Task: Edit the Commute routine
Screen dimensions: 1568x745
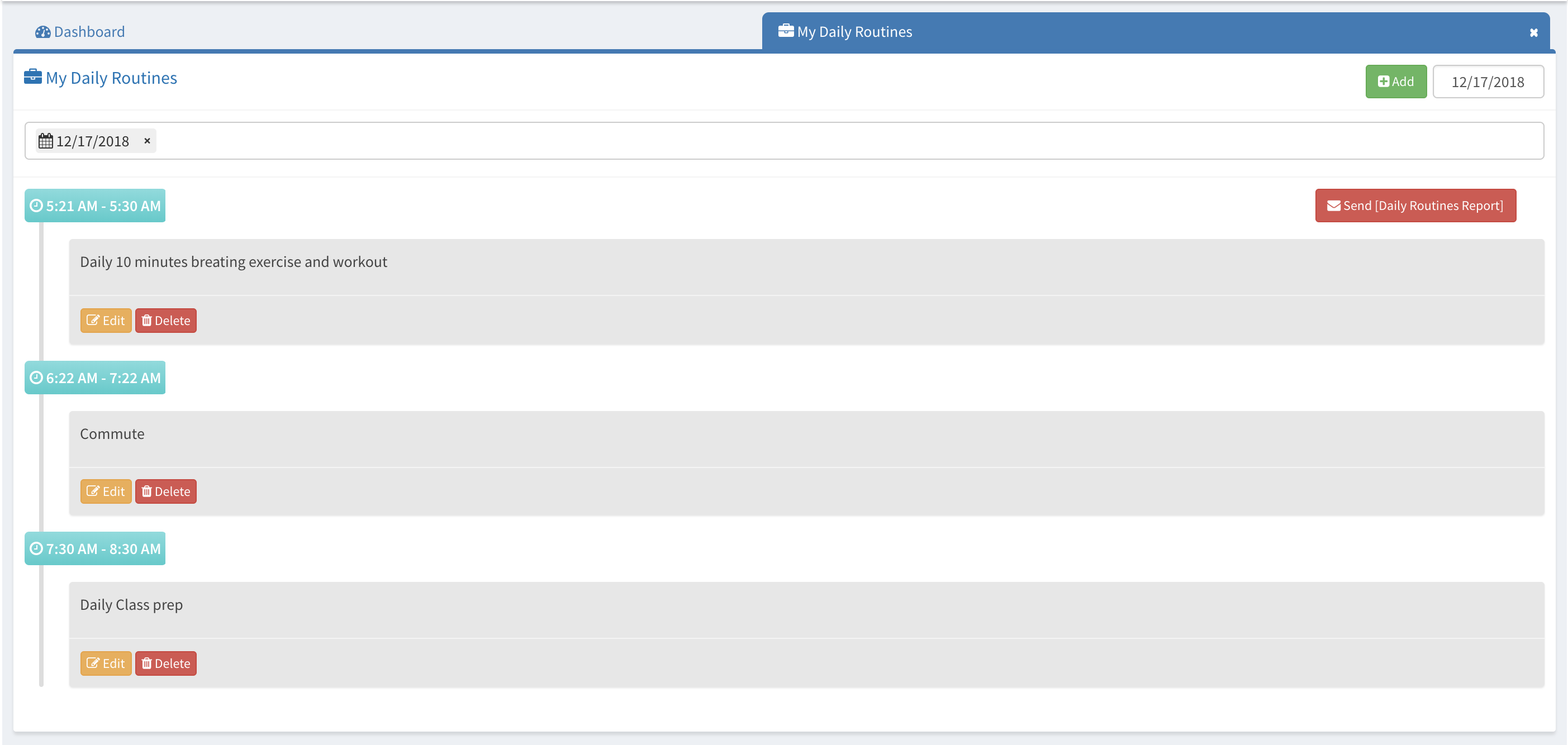Action: click(106, 491)
